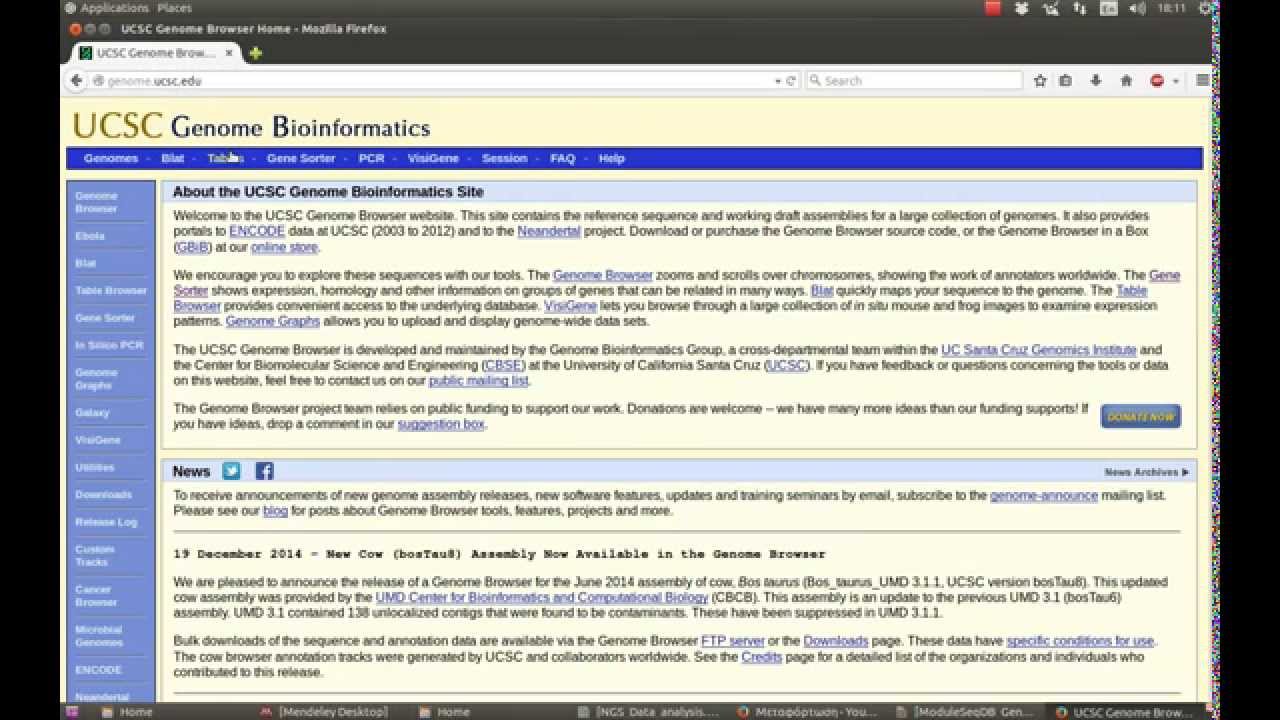Follow the public mailing list link
Image resolution: width=1280 pixels, height=720 pixels.
pos(479,381)
